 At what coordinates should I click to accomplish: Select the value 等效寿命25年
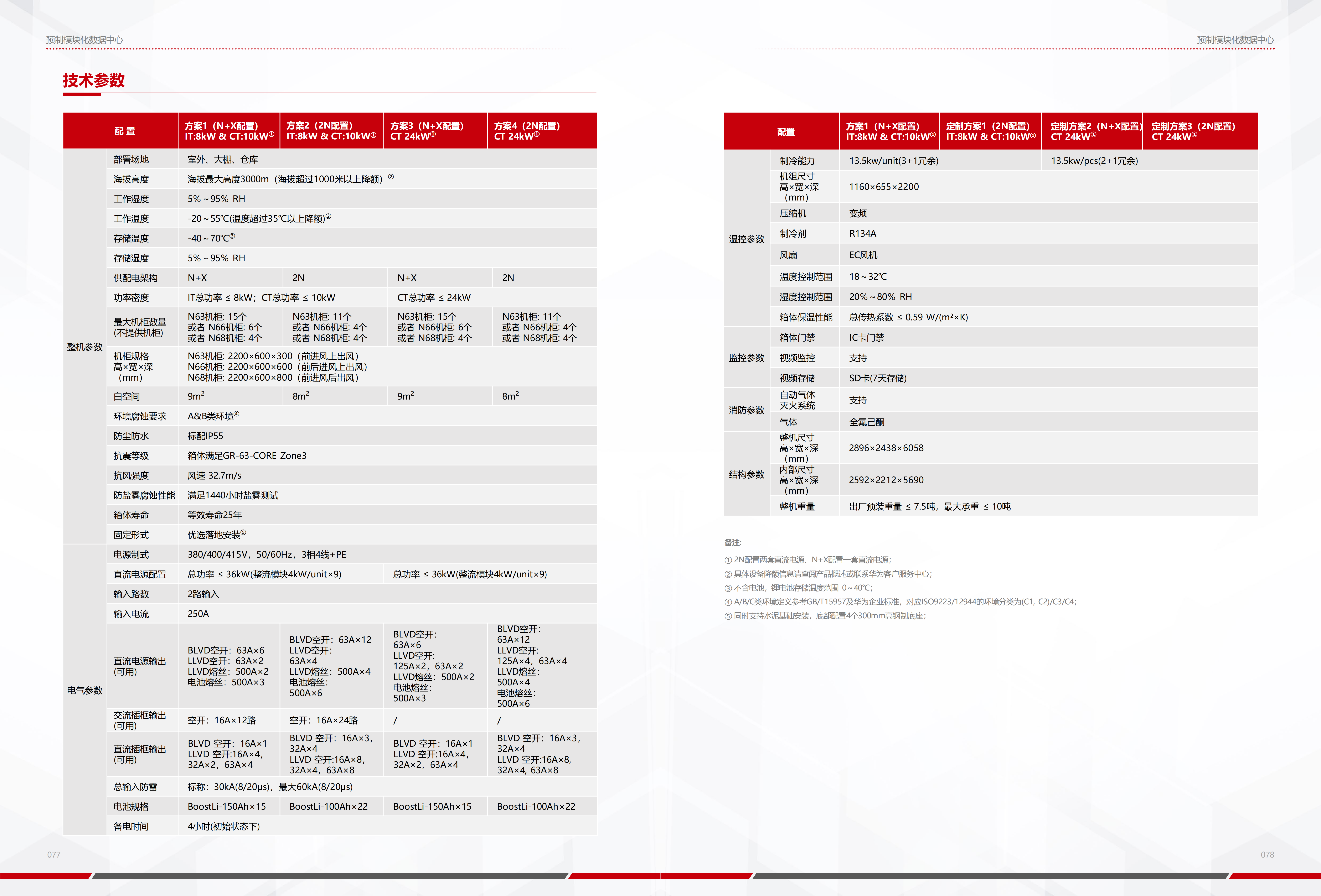(215, 515)
